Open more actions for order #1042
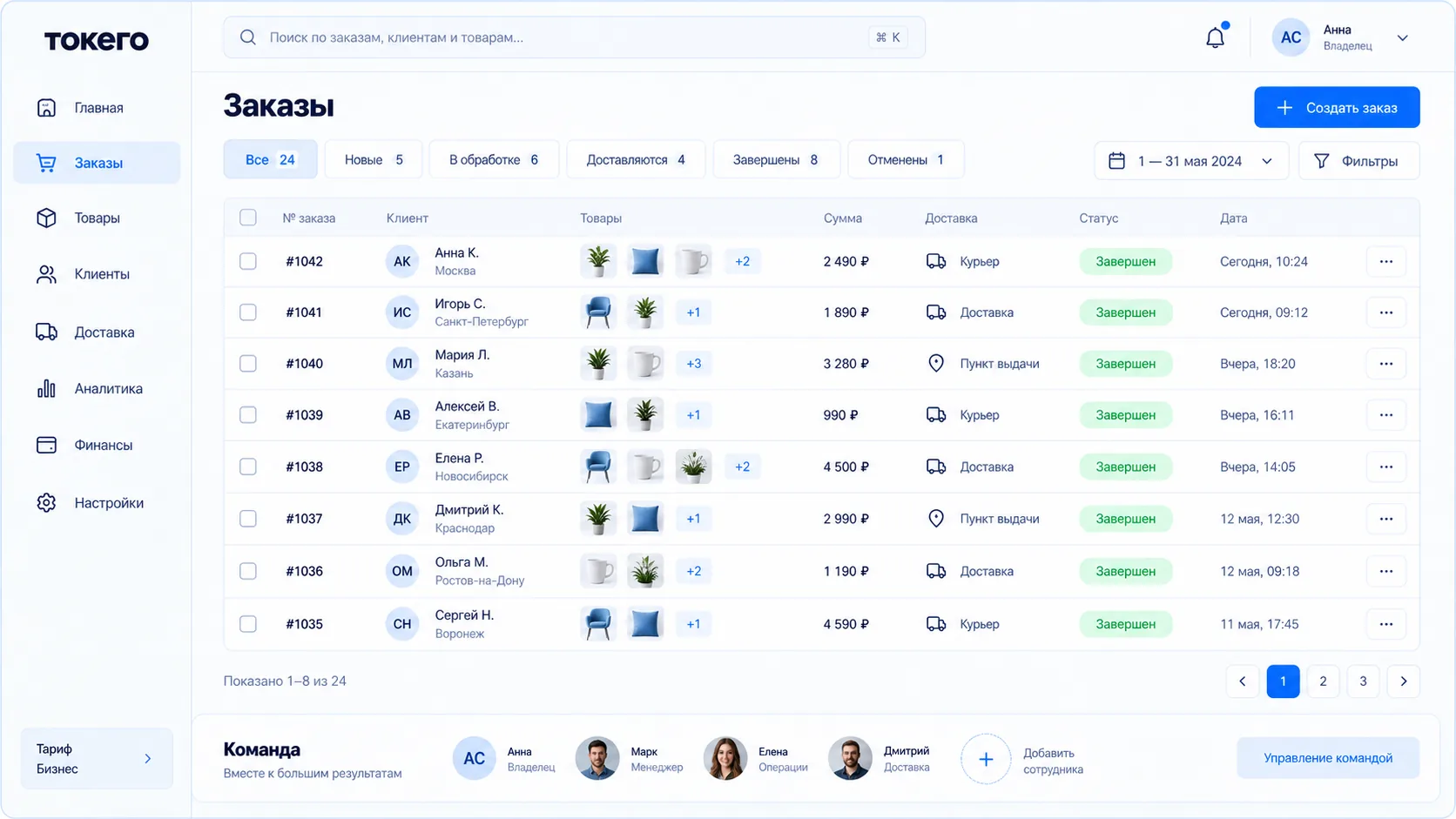Image resolution: width=1456 pixels, height=819 pixels. point(1385,261)
